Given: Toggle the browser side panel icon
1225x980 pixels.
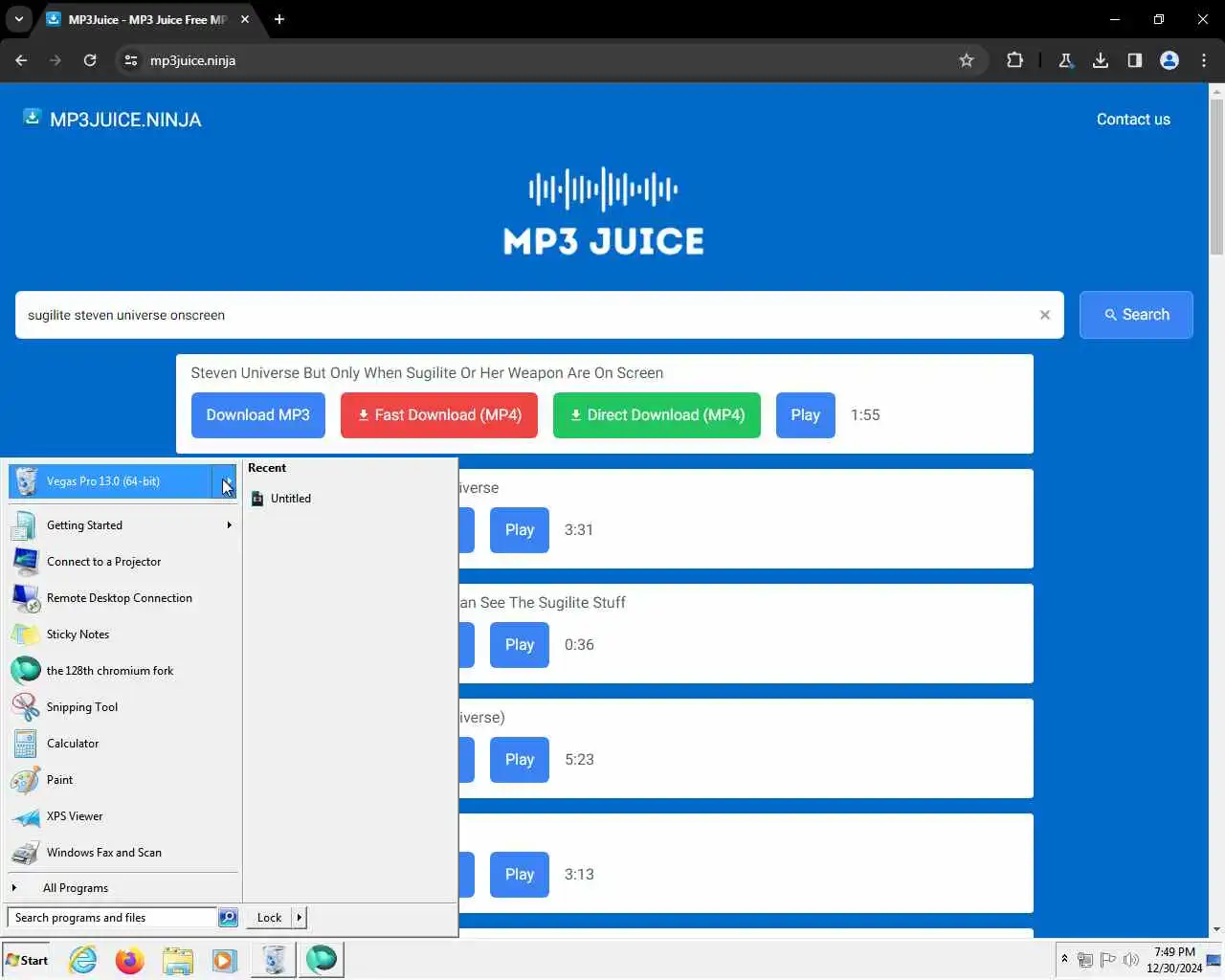Looking at the screenshot, I should click(1135, 60).
